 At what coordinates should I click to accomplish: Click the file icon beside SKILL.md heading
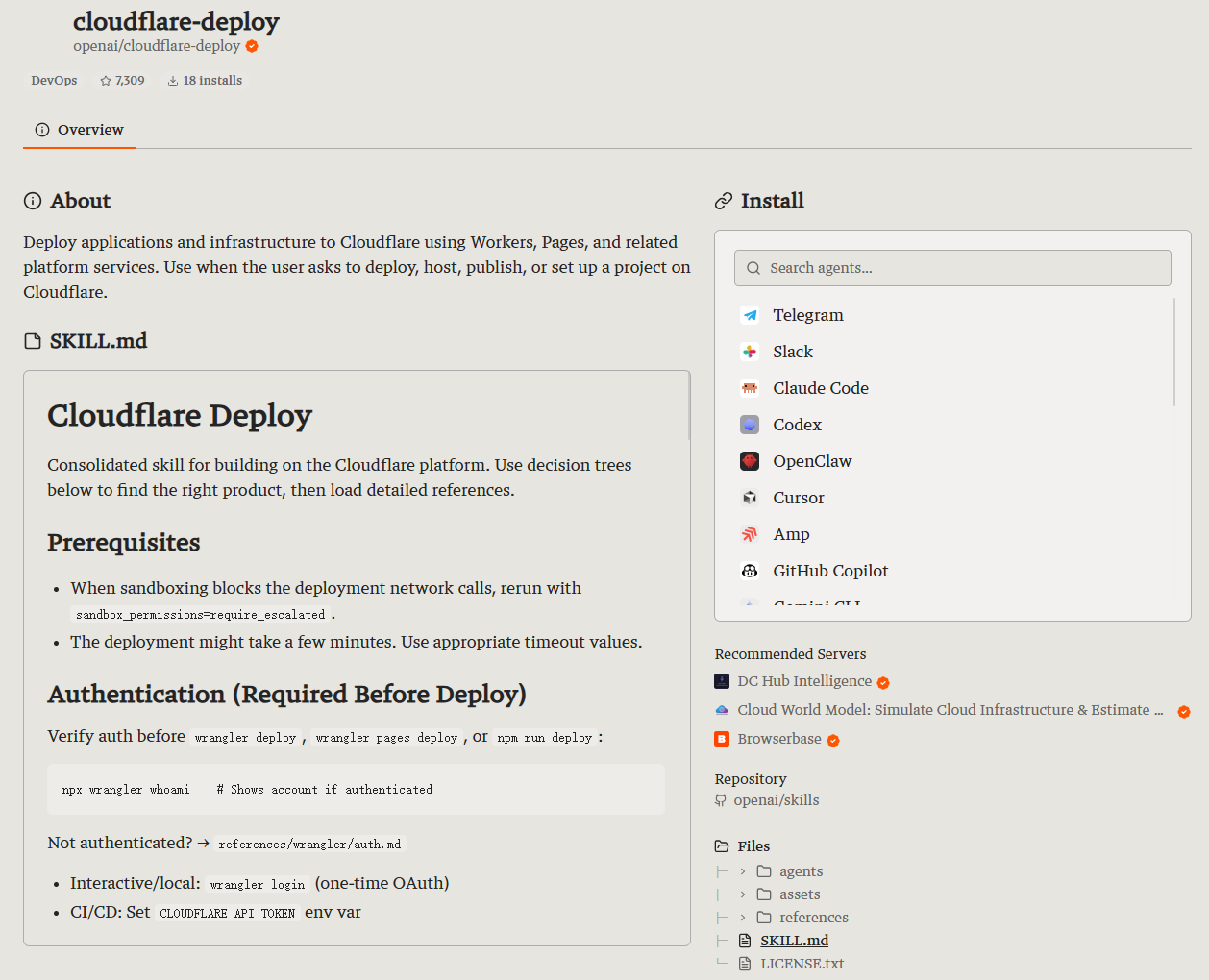33,341
